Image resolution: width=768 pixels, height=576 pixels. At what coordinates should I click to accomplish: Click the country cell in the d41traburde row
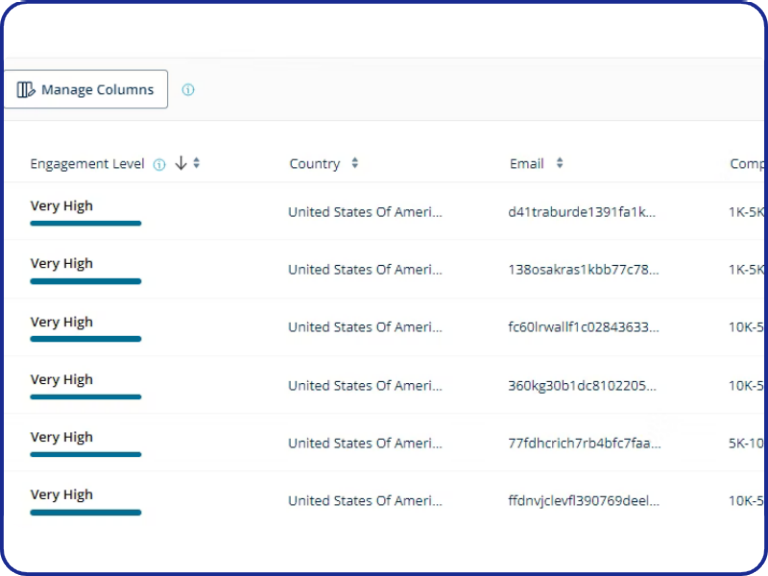coord(365,212)
